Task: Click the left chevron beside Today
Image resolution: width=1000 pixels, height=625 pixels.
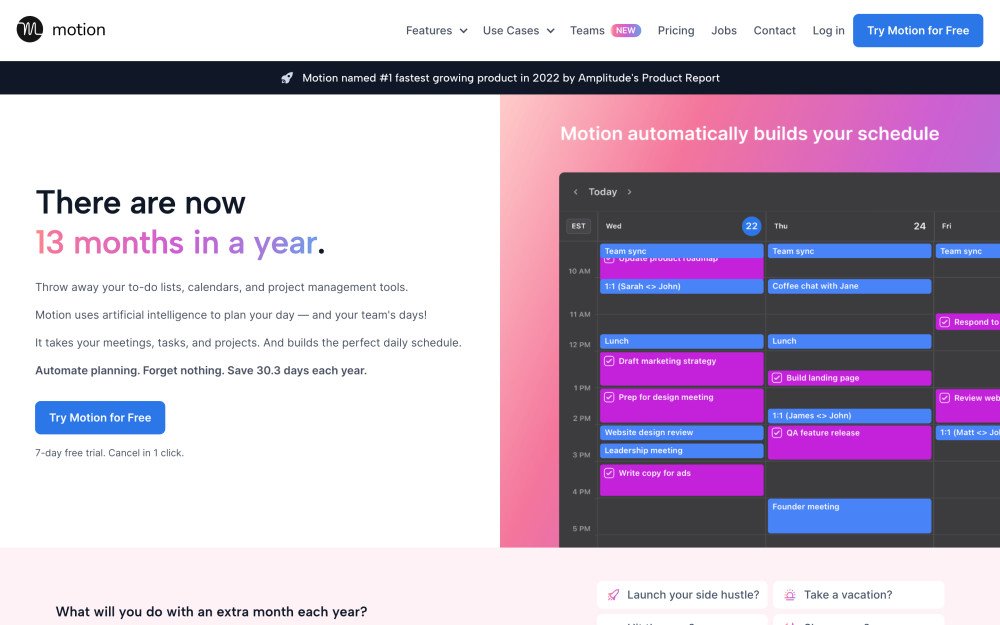Action: (x=575, y=191)
